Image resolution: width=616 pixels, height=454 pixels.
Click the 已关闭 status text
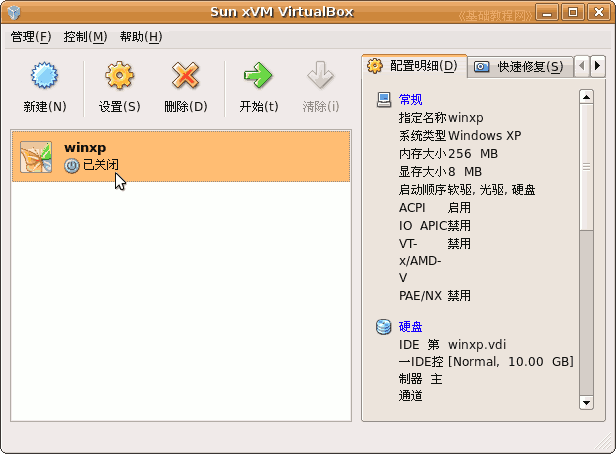(101, 165)
